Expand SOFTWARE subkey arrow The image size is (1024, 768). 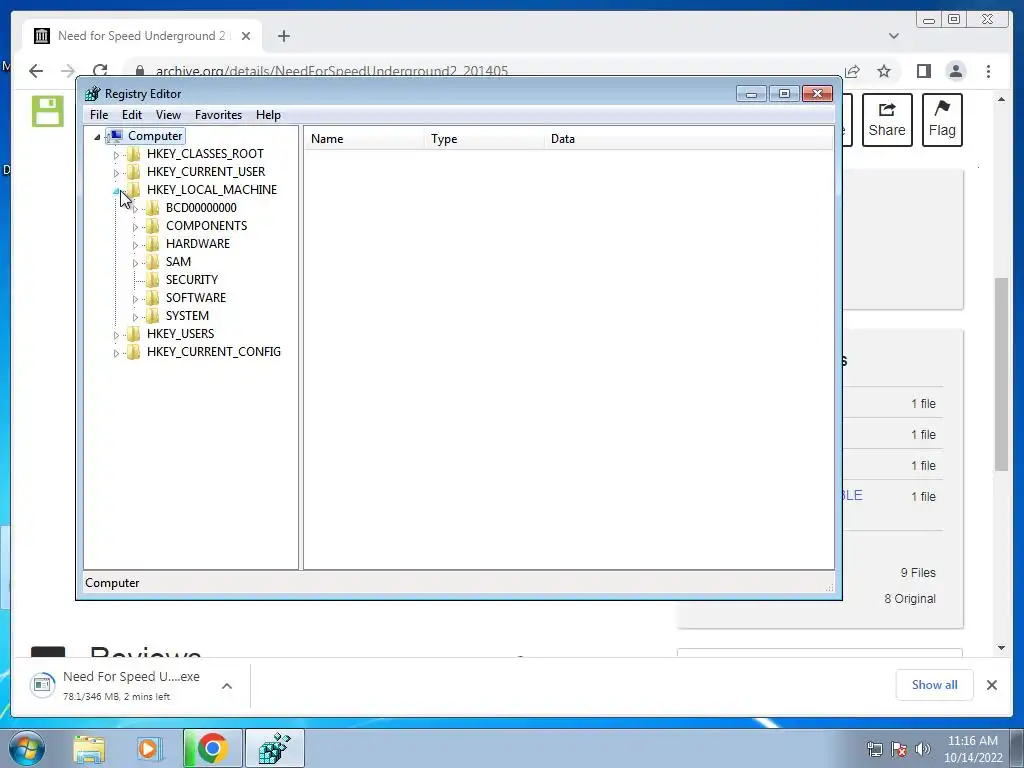(x=135, y=299)
